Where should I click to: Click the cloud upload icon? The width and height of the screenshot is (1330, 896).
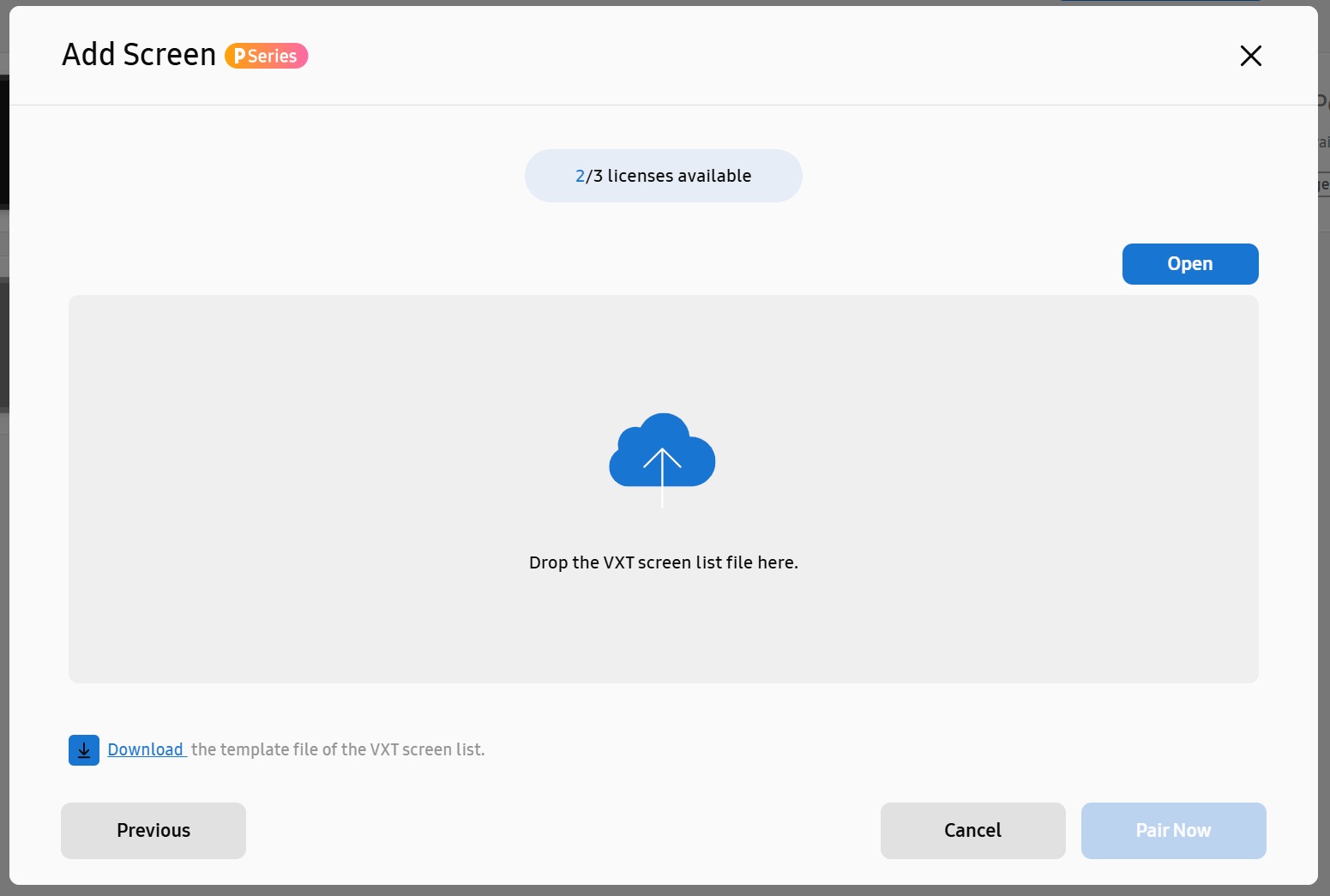point(662,460)
